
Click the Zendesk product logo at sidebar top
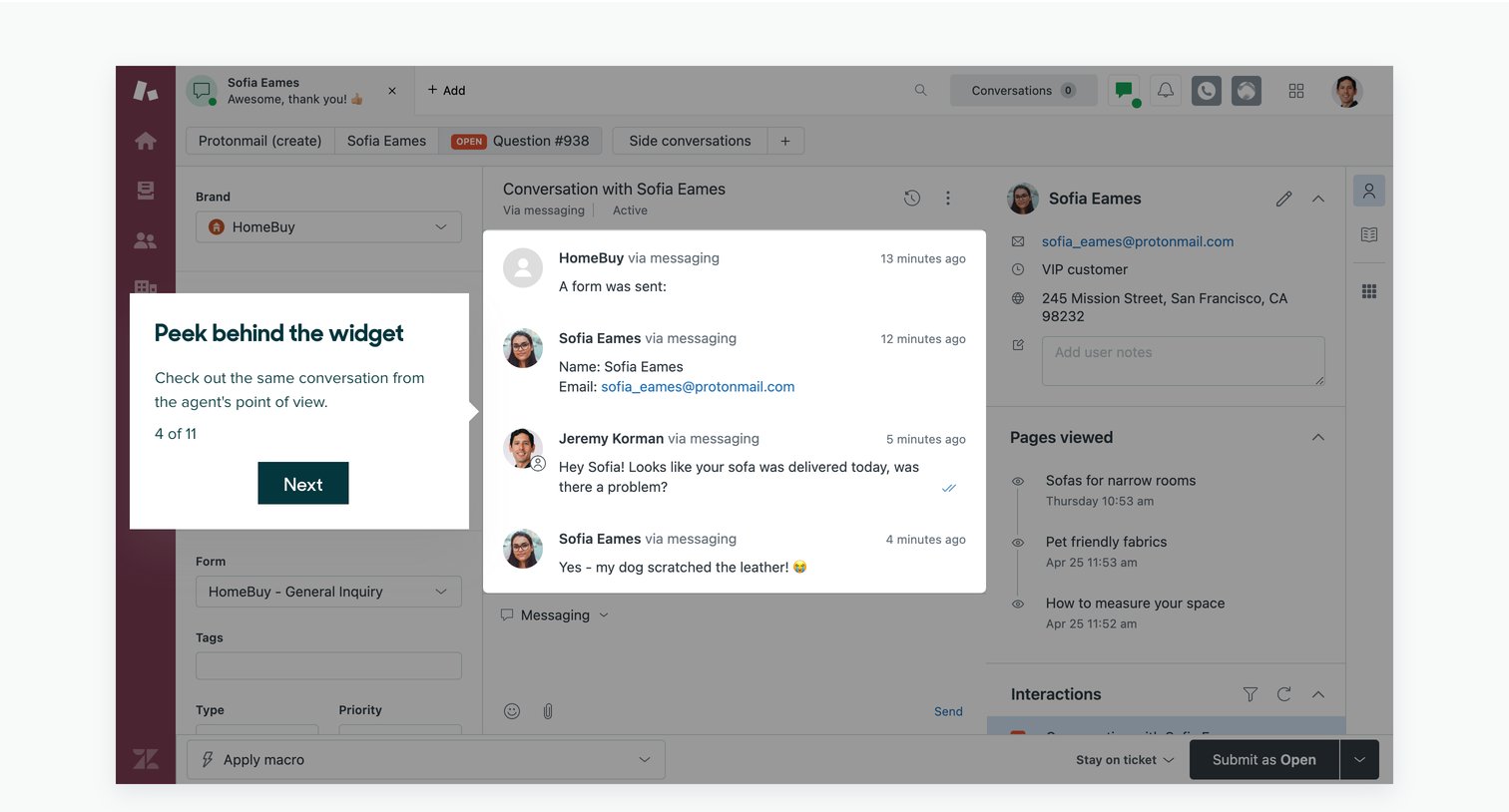point(146,91)
